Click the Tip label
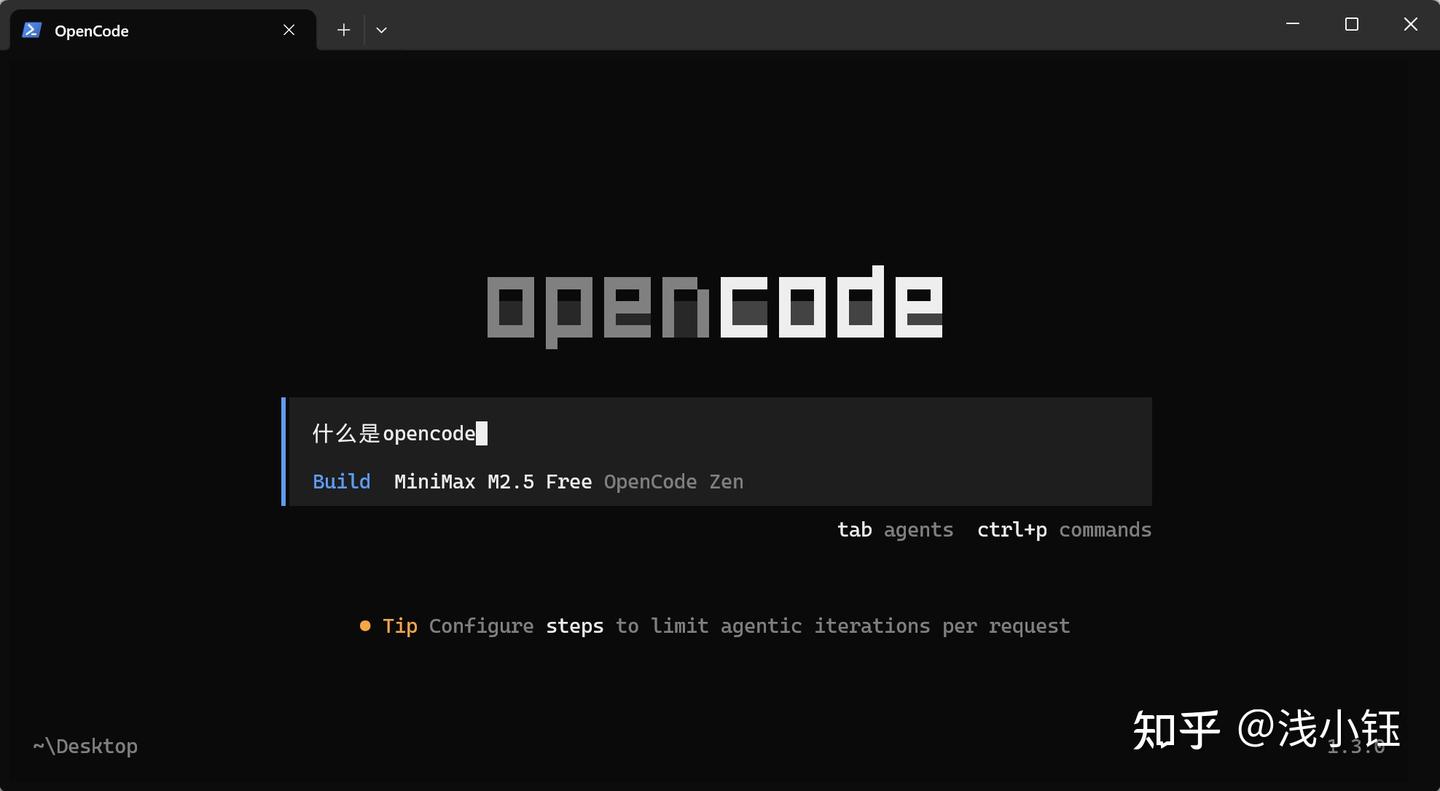 pos(400,626)
